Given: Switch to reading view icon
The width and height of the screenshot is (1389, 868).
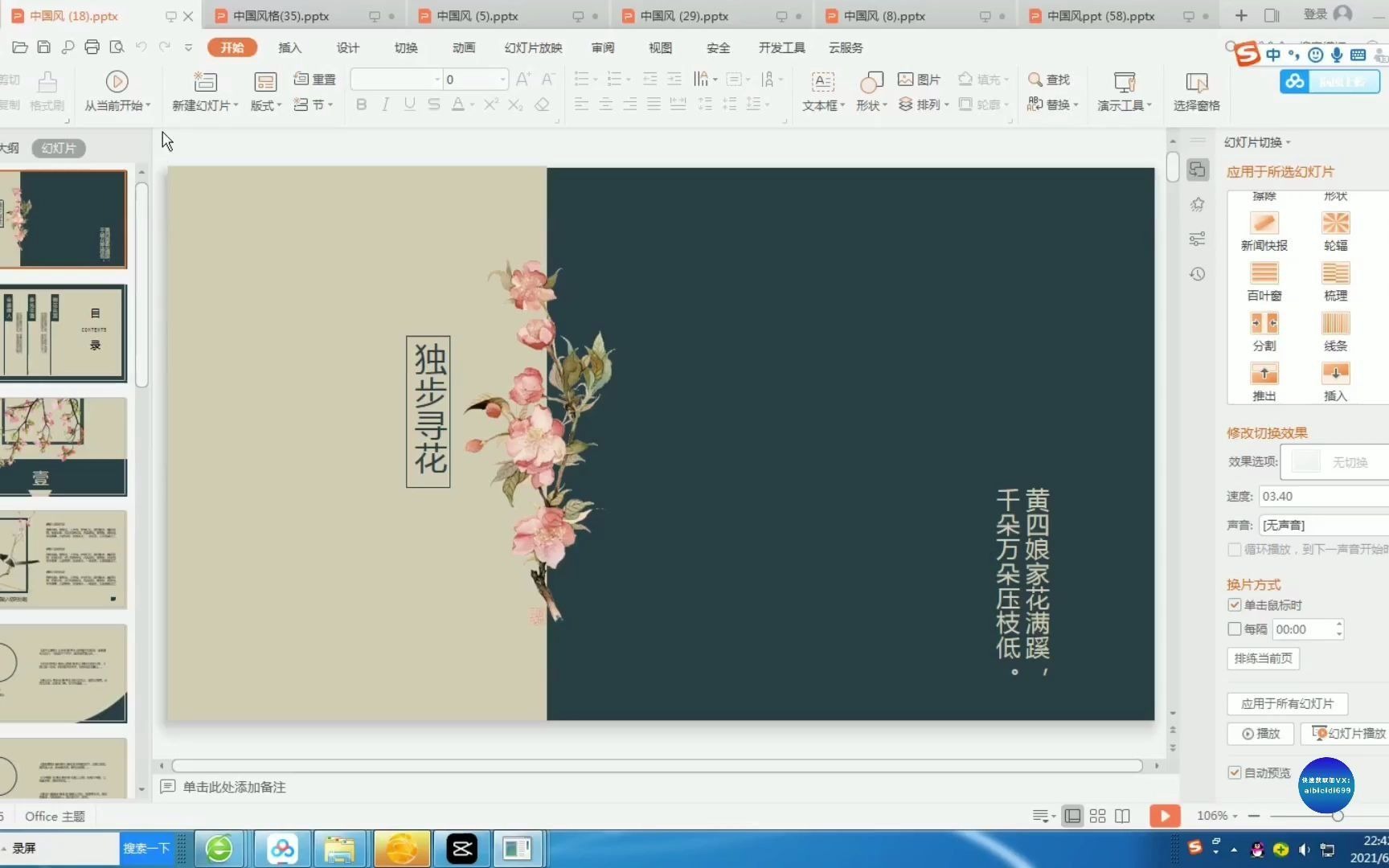Looking at the screenshot, I should pos(1123,816).
